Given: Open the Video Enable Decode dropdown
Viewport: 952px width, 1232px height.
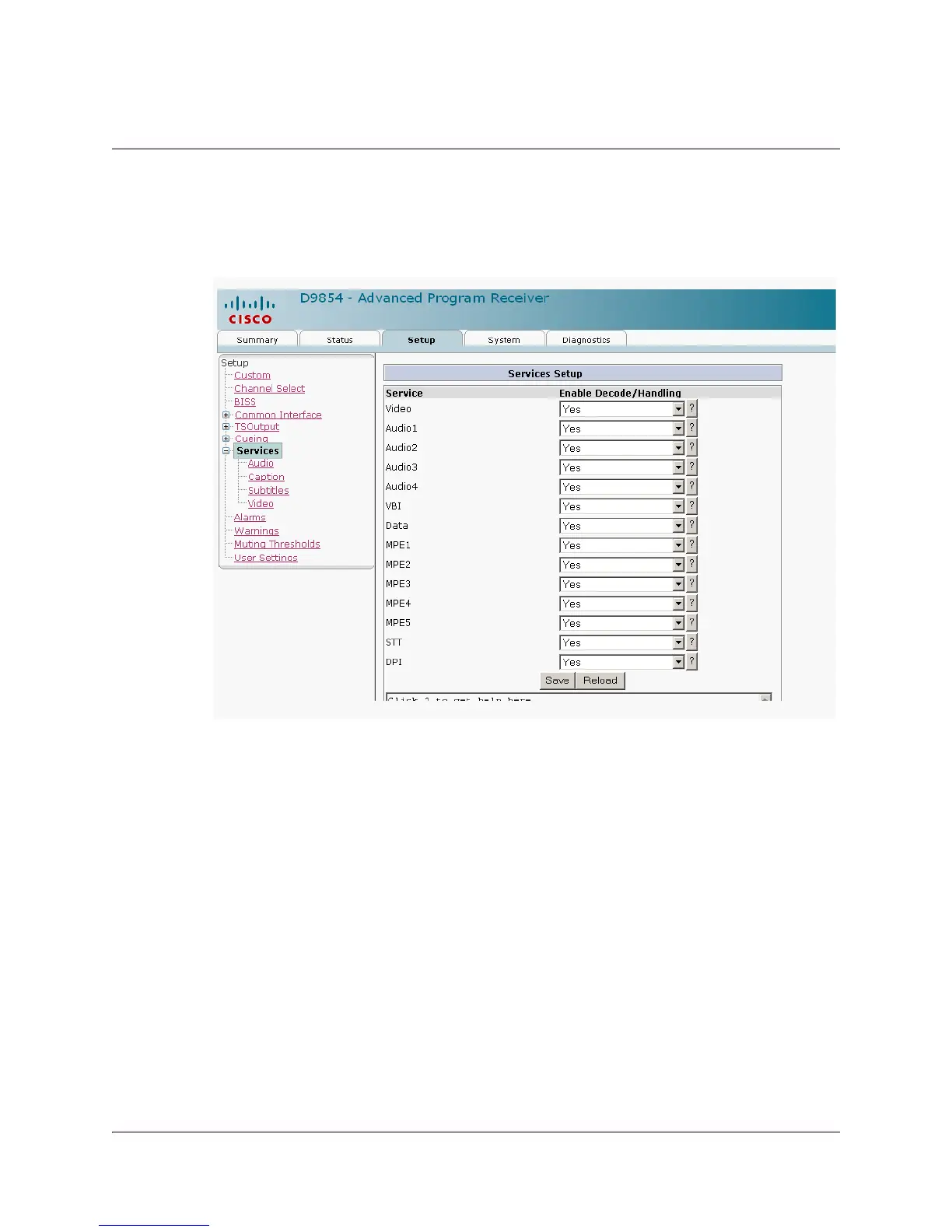Looking at the screenshot, I should point(621,409).
